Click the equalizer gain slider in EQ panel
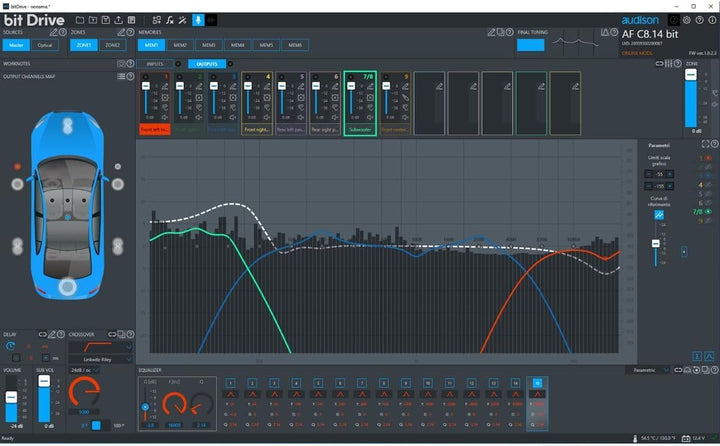 coord(145,406)
